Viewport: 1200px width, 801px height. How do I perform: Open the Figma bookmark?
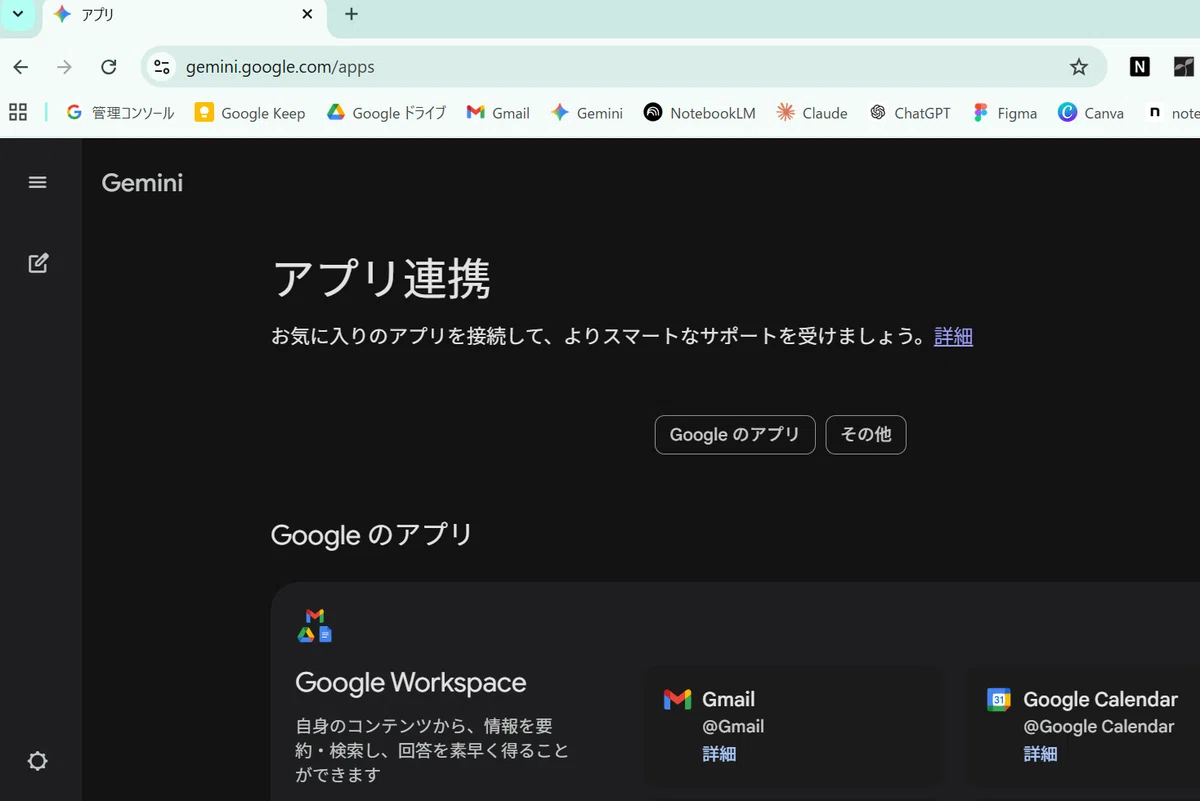[x=1005, y=113]
